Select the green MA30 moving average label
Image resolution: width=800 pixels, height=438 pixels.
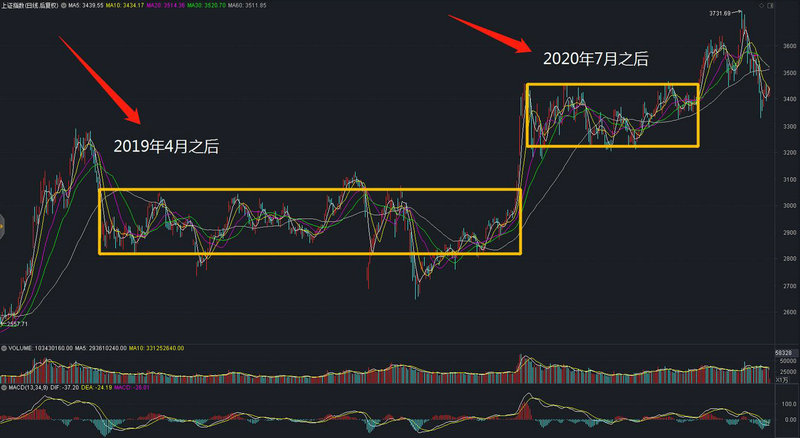click(248, 7)
